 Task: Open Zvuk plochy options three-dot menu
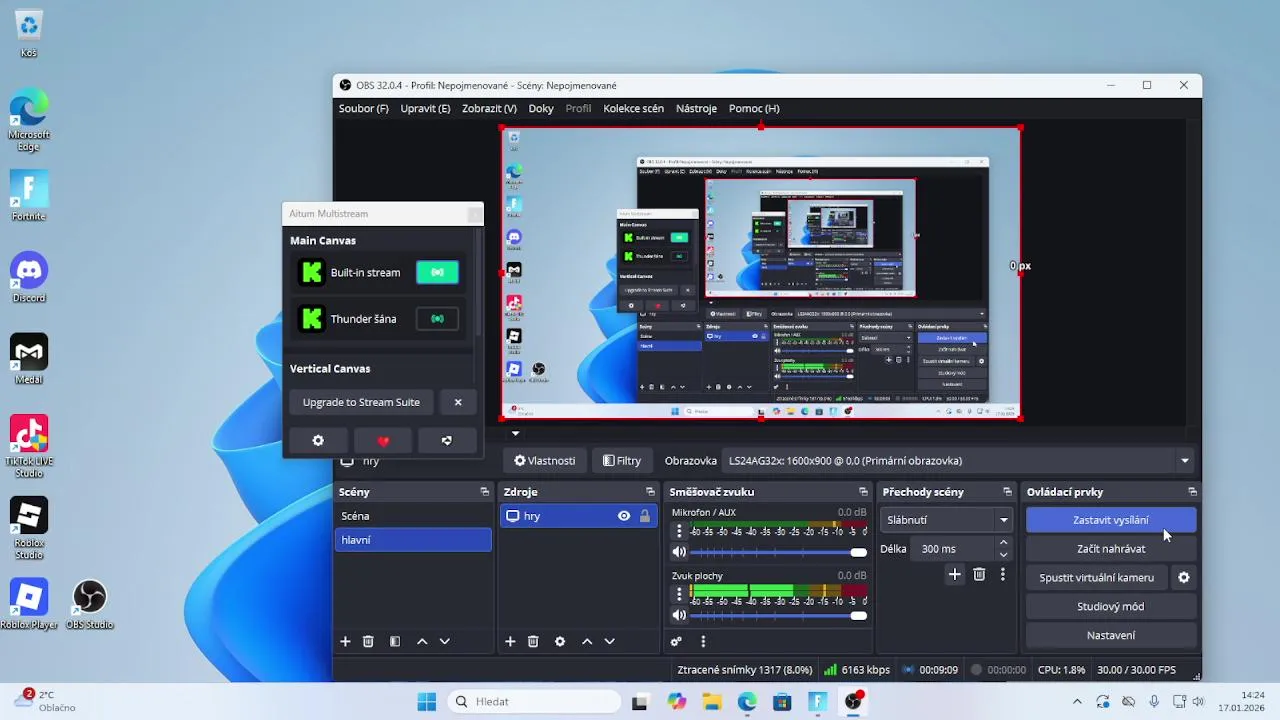[679, 595]
